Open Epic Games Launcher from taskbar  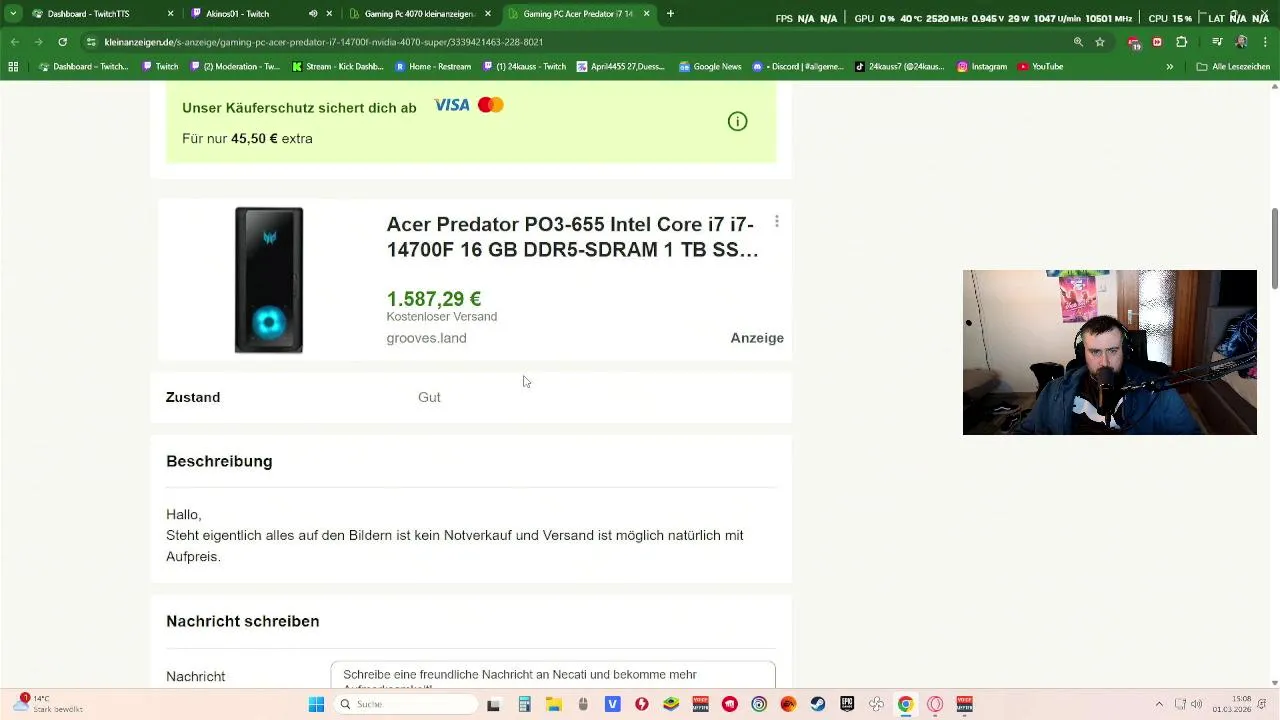[847, 705]
